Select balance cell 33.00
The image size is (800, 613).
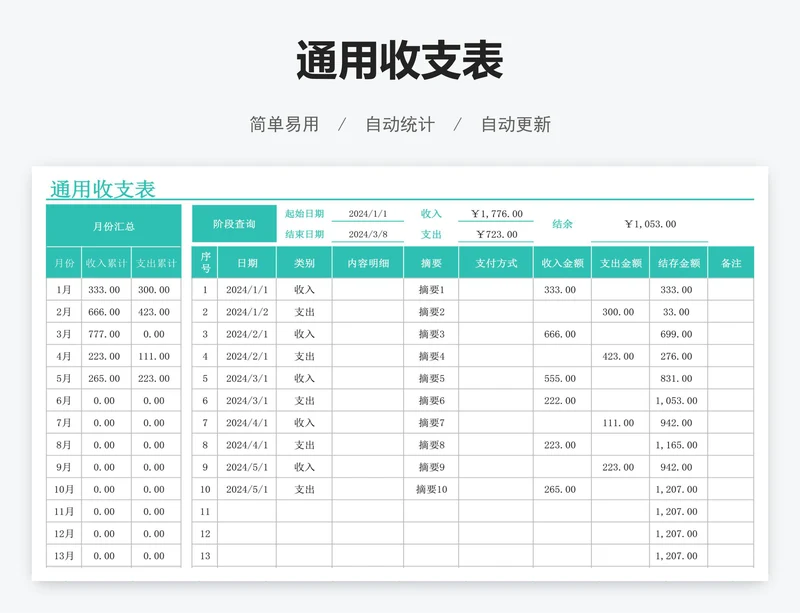[x=677, y=312]
